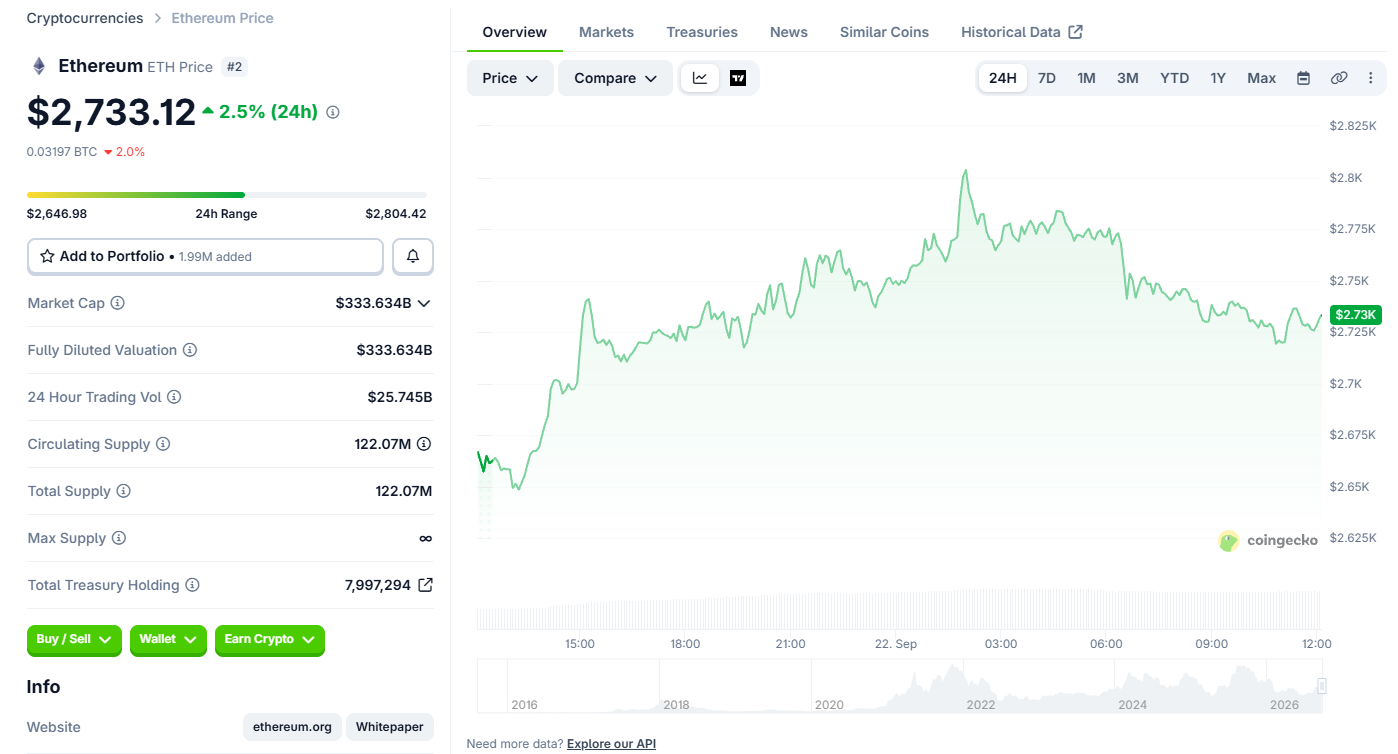Image resolution: width=1398 pixels, height=754 pixels.
Task: Click the star icon in Add to Portfolio
Action: click(x=47, y=256)
